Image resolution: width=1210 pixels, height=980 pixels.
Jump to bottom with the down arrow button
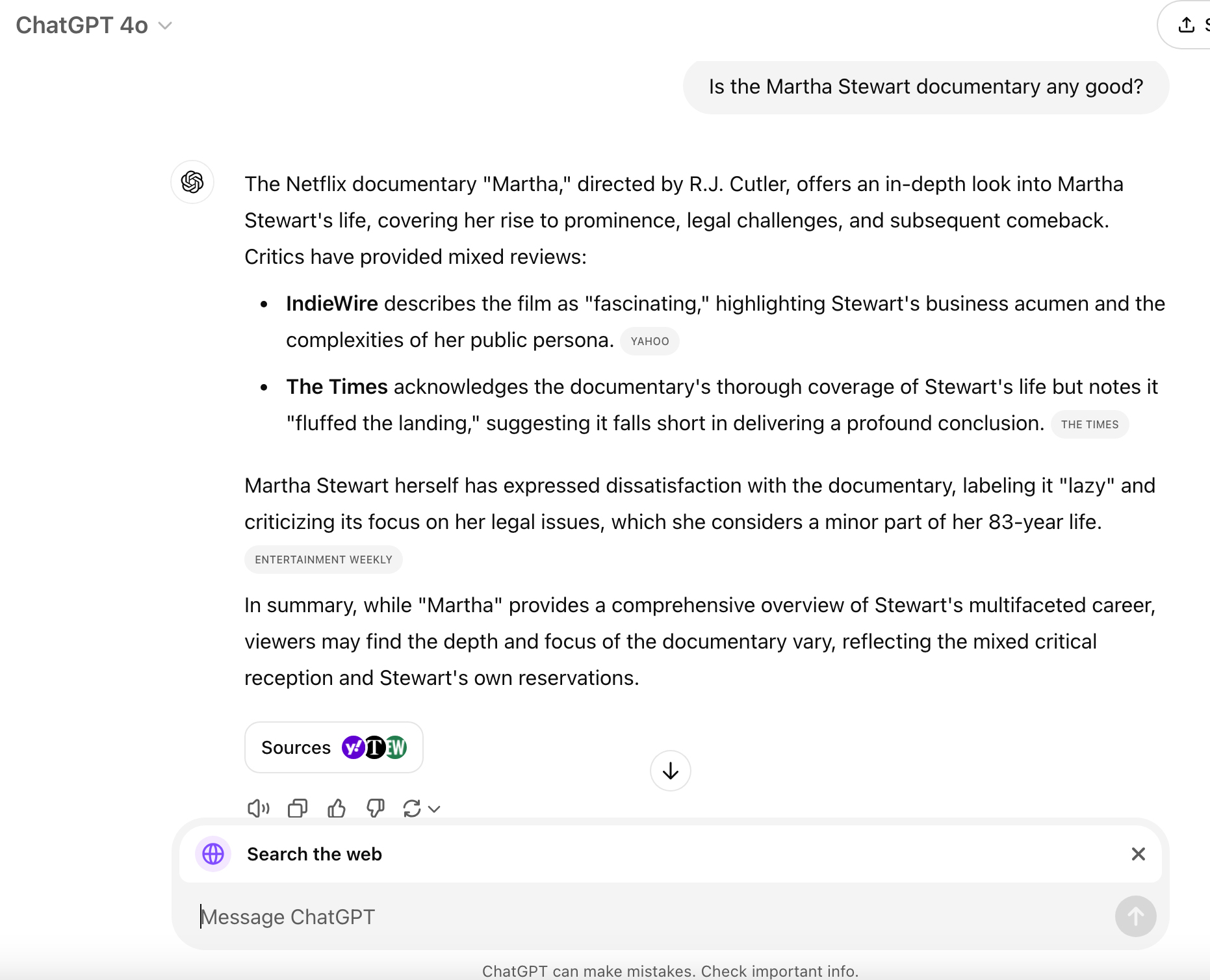671,771
